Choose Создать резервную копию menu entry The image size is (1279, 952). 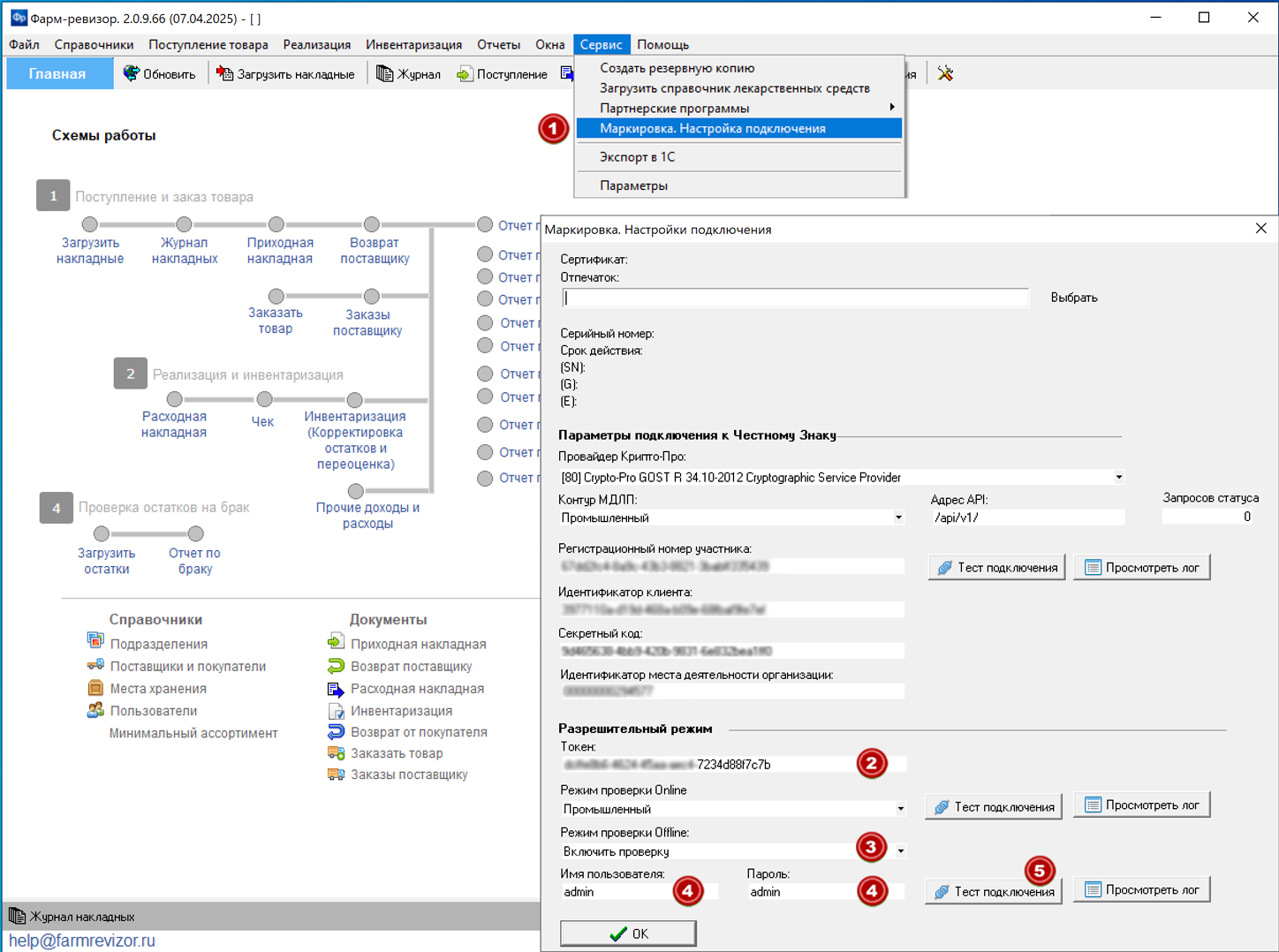coord(739,67)
